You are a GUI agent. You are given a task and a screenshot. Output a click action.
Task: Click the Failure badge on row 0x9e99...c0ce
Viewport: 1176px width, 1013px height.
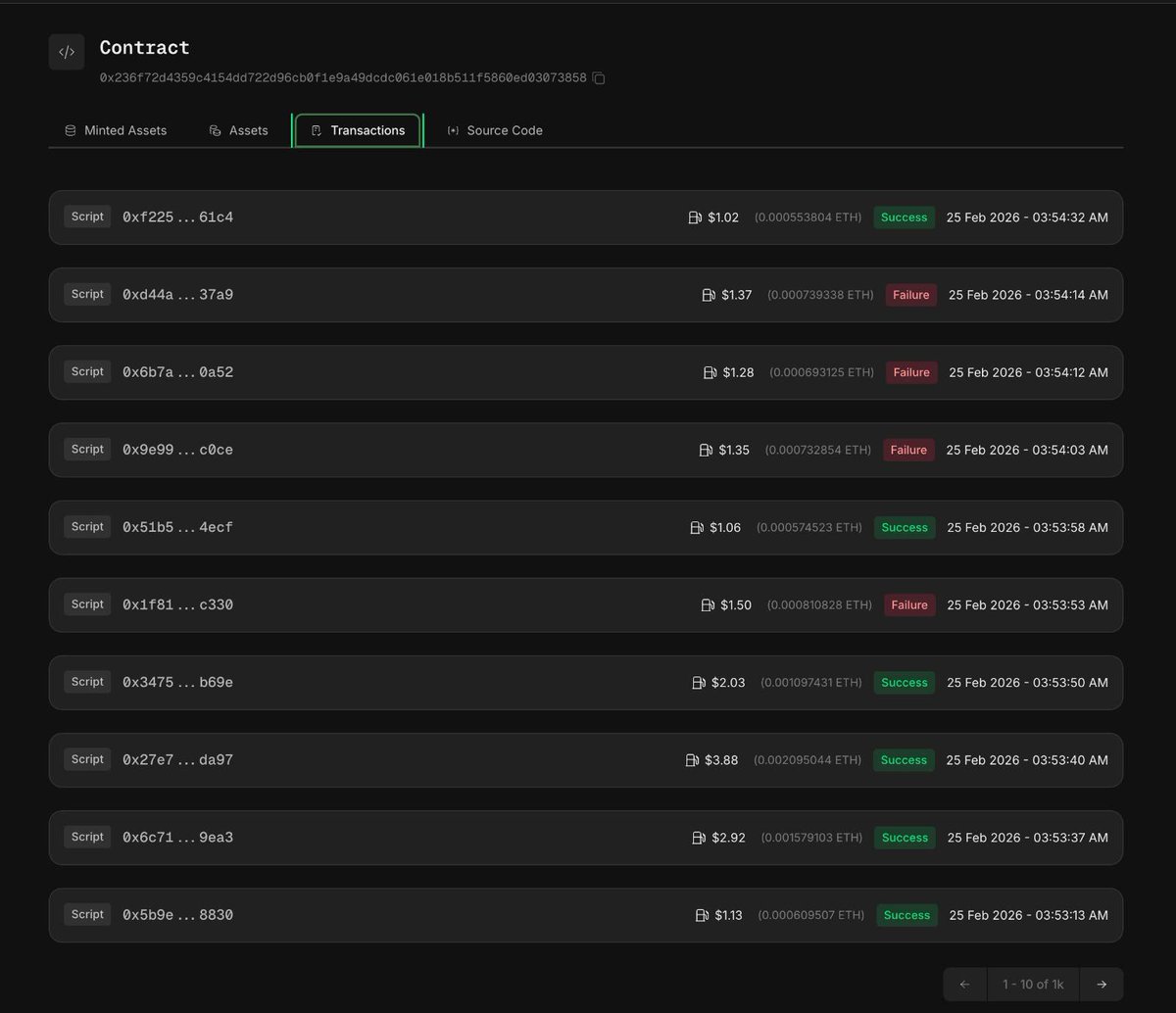pyautogui.click(x=908, y=450)
